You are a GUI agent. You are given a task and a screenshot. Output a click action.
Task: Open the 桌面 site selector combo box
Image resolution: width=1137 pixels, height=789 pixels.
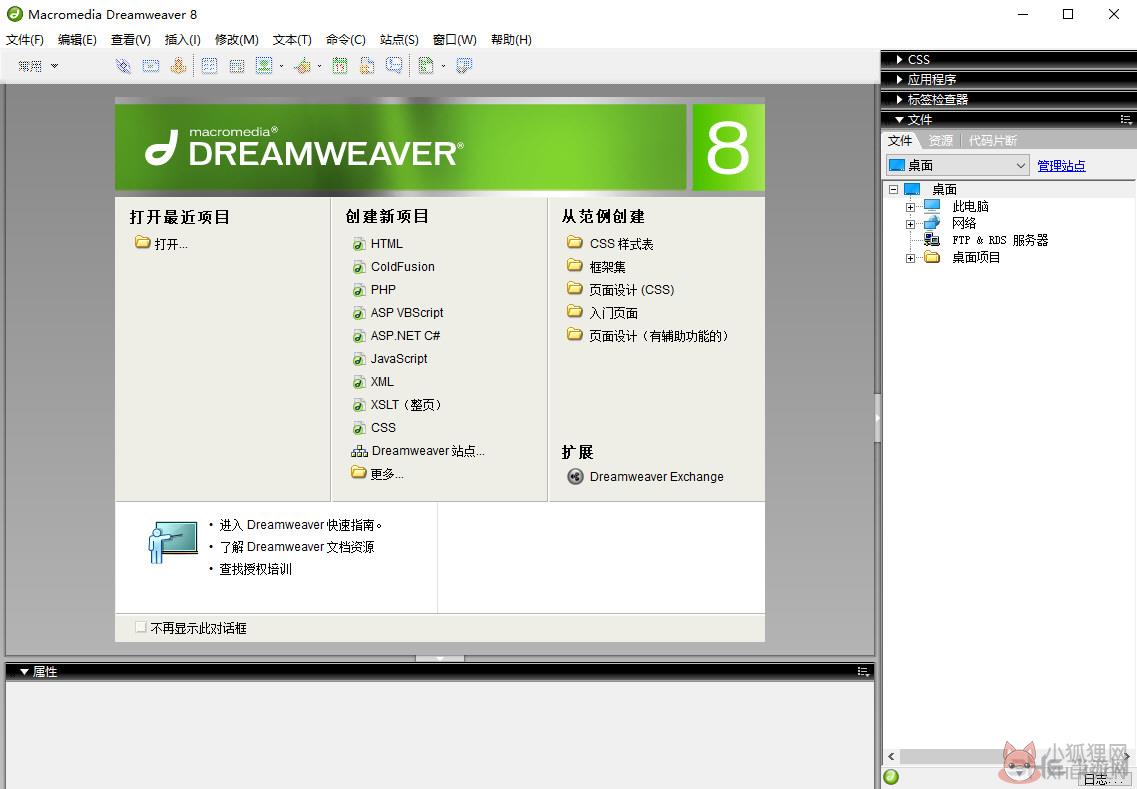pos(958,165)
